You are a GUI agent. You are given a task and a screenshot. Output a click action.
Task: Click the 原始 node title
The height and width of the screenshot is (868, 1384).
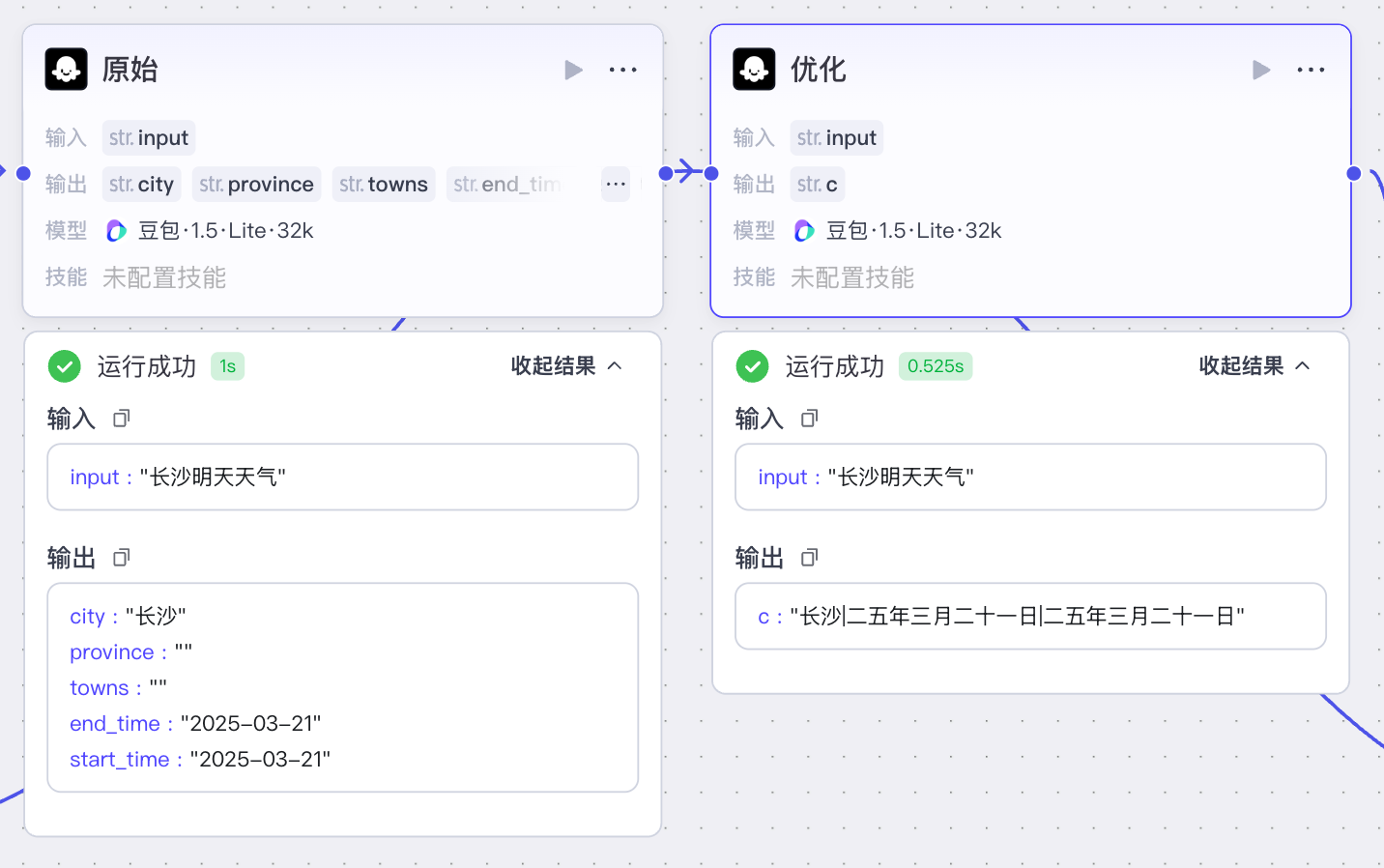[130, 70]
